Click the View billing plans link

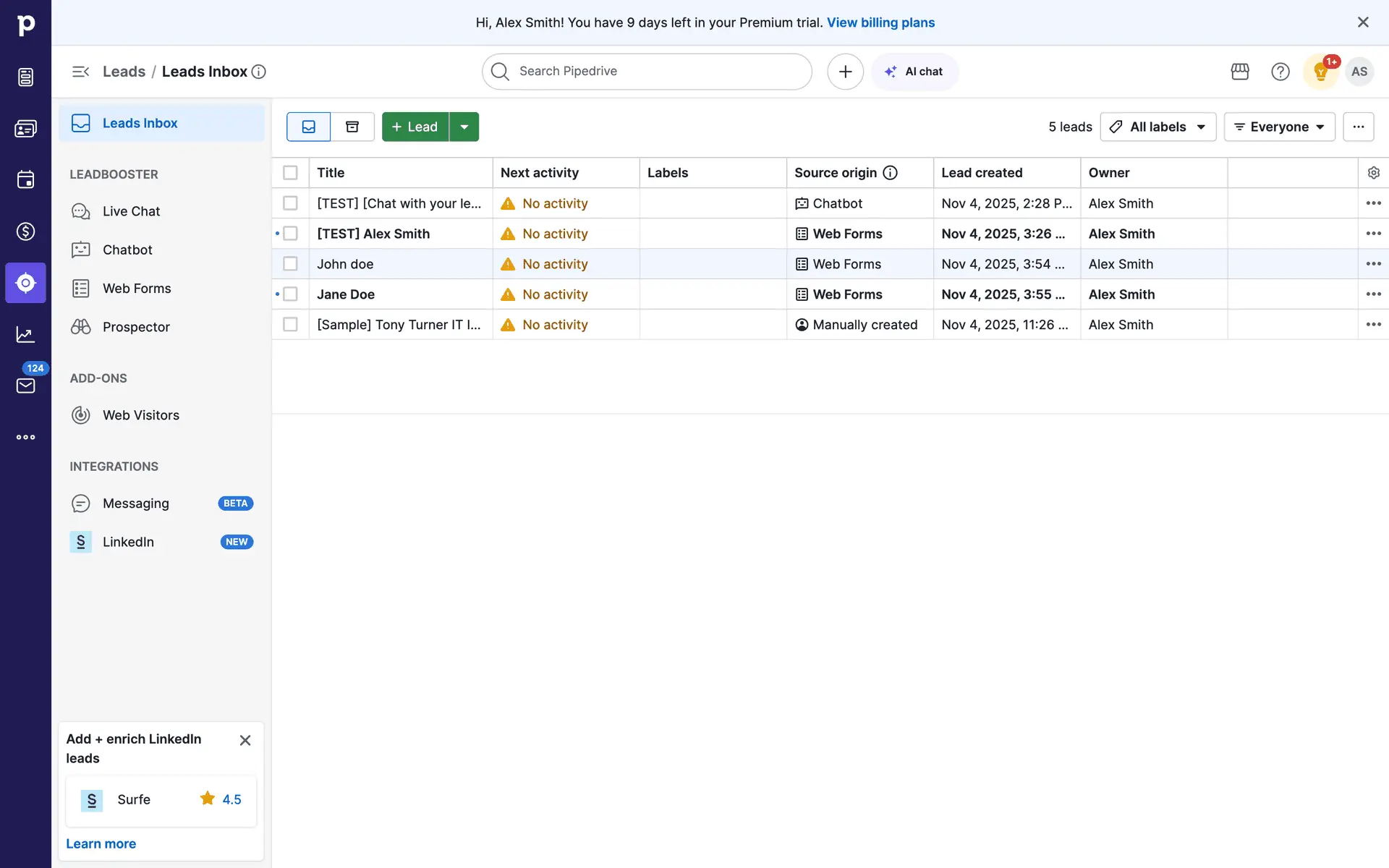tap(880, 22)
